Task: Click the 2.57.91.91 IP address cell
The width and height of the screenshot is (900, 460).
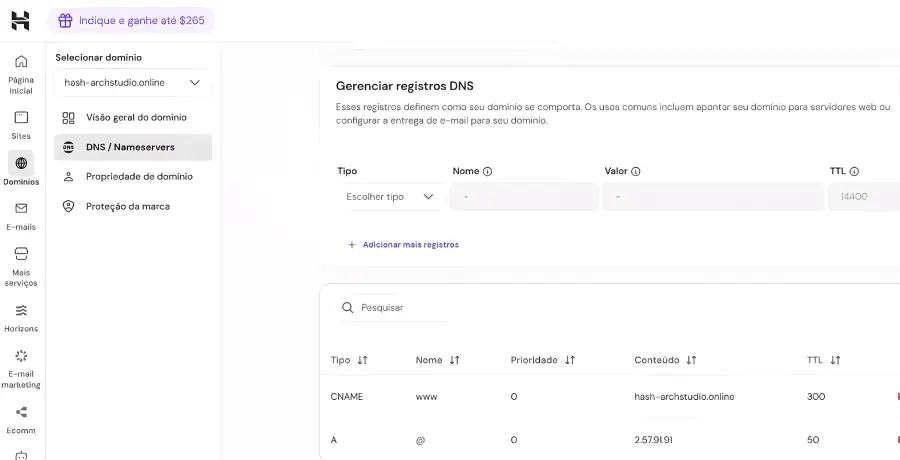Action: coord(653,440)
